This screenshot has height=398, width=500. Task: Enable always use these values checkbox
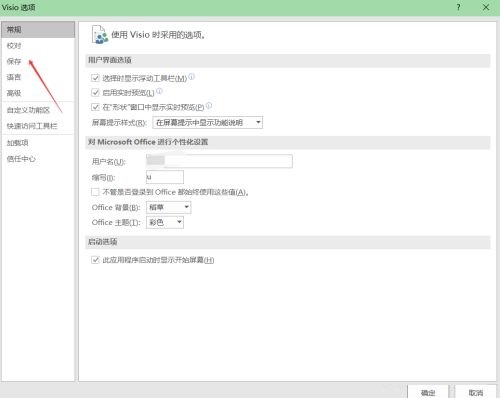click(95, 192)
